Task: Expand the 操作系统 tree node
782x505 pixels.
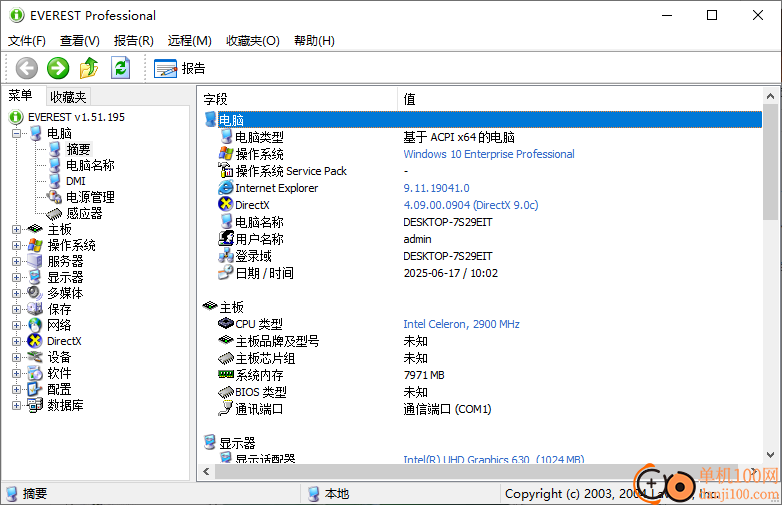Action: point(16,245)
